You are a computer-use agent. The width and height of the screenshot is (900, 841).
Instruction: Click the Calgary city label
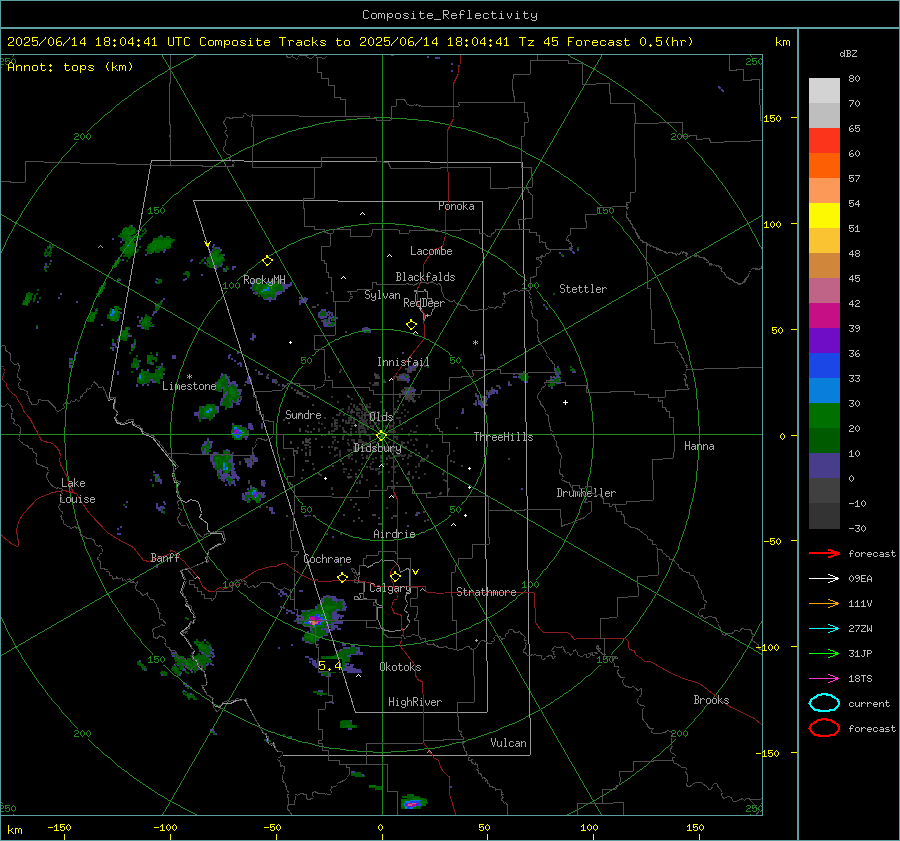click(x=390, y=588)
